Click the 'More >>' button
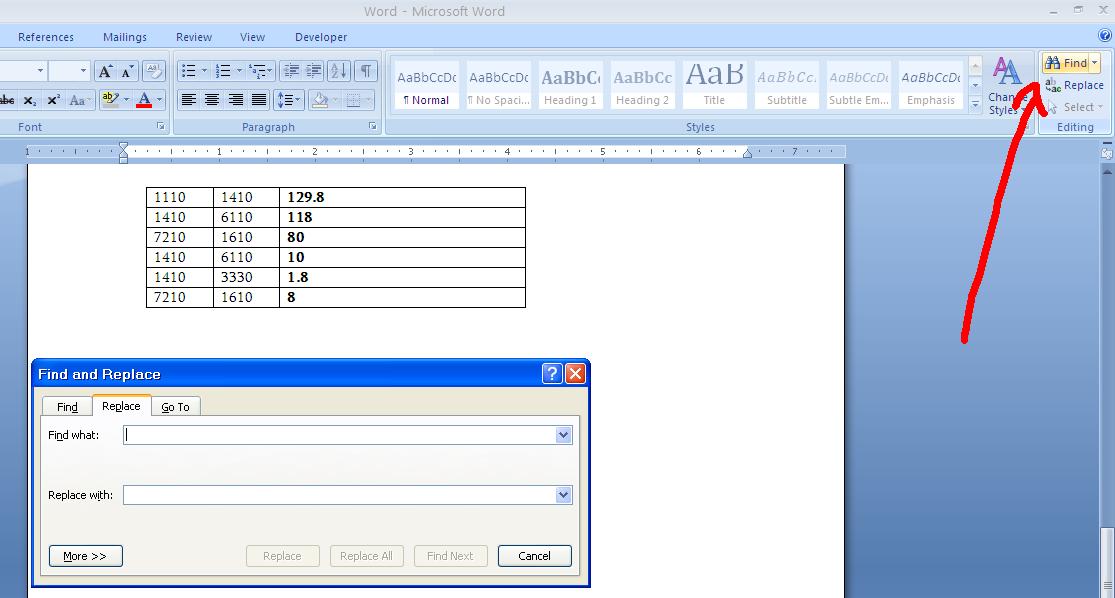The height and width of the screenshot is (598, 1115). click(85, 556)
